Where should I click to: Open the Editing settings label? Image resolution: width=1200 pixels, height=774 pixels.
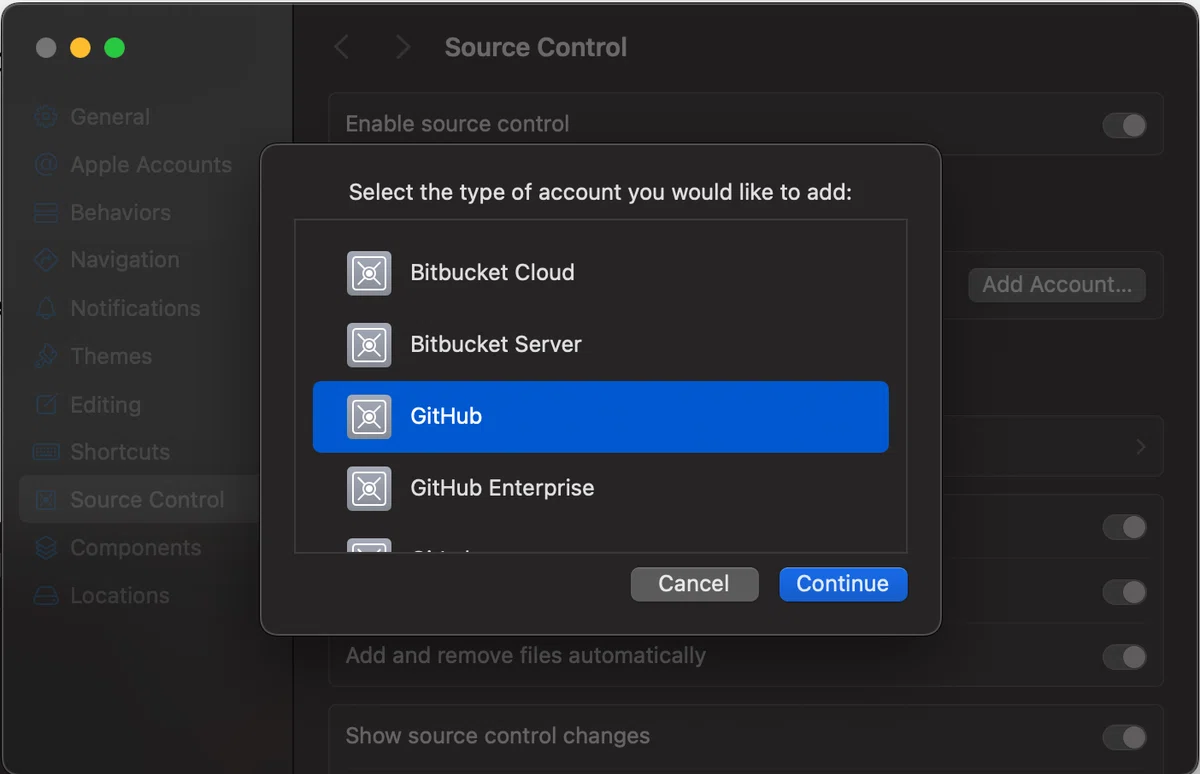tap(105, 405)
